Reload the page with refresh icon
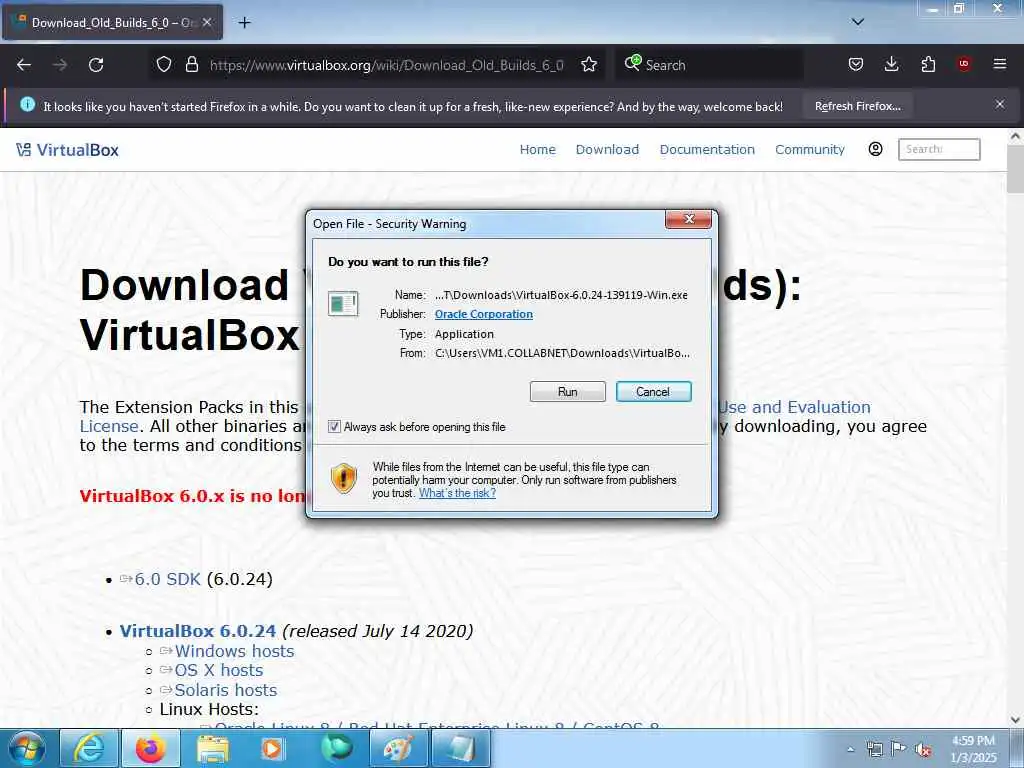The image size is (1024, 768). 96,65
